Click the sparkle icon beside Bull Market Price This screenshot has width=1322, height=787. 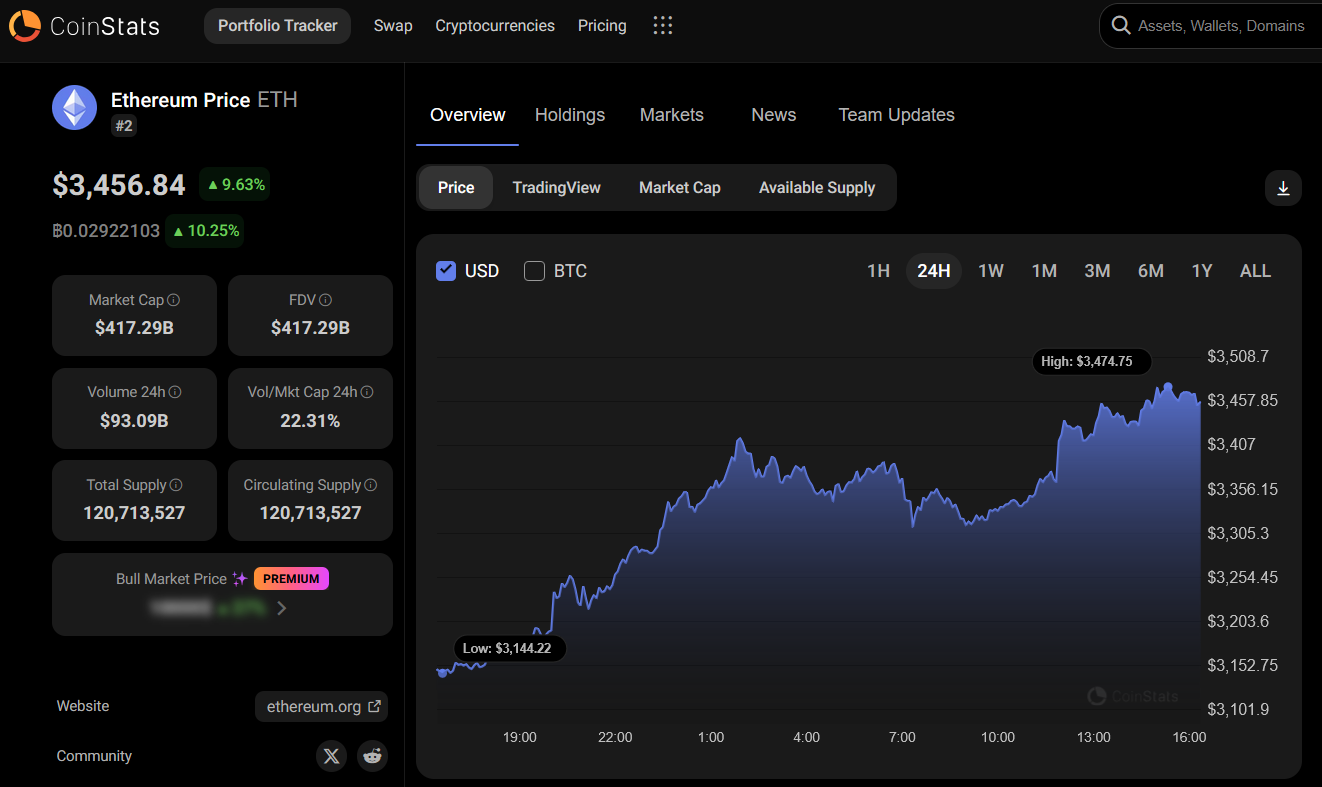[239, 579]
